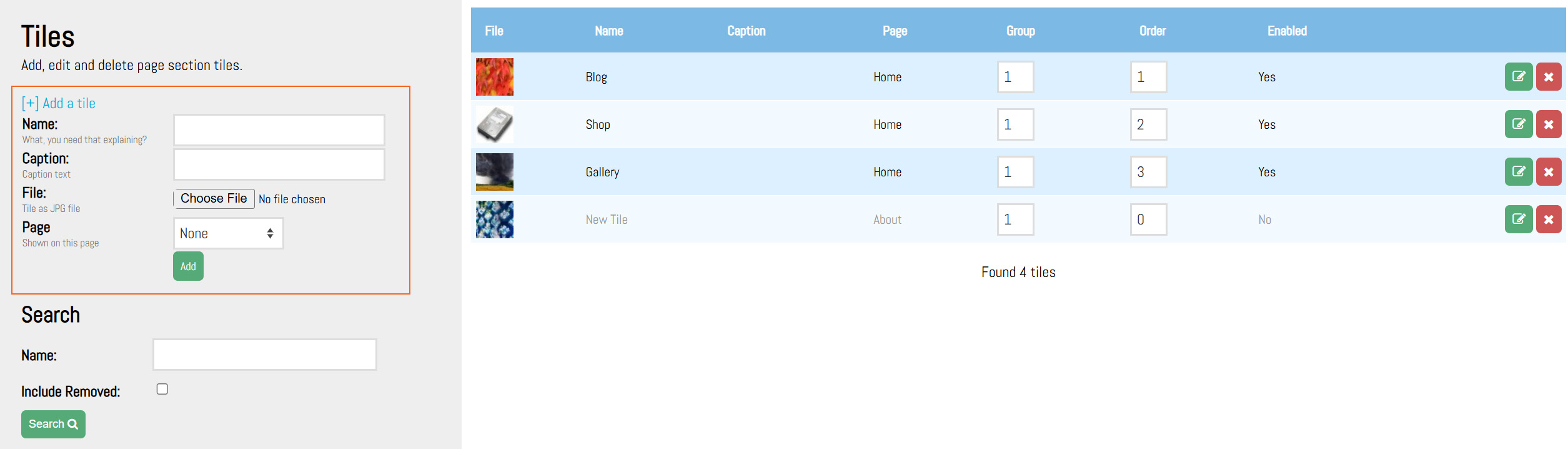Click the Order column header

click(x=1152, y=31)
